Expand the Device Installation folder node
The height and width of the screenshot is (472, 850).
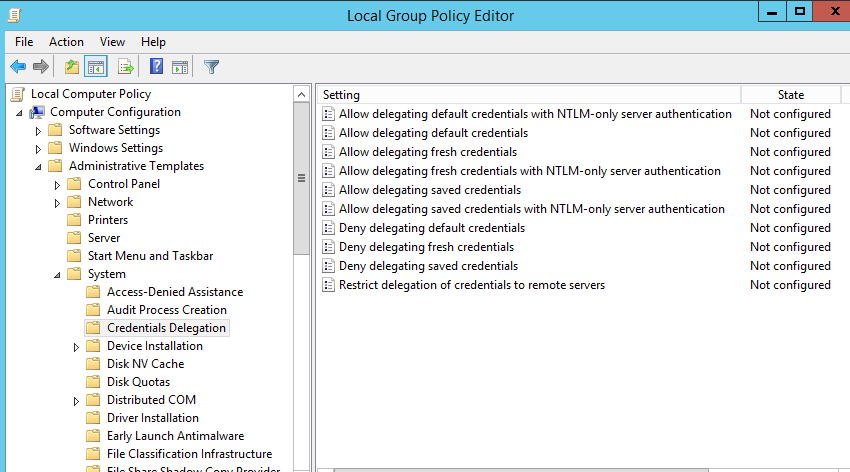click(77, 347)
